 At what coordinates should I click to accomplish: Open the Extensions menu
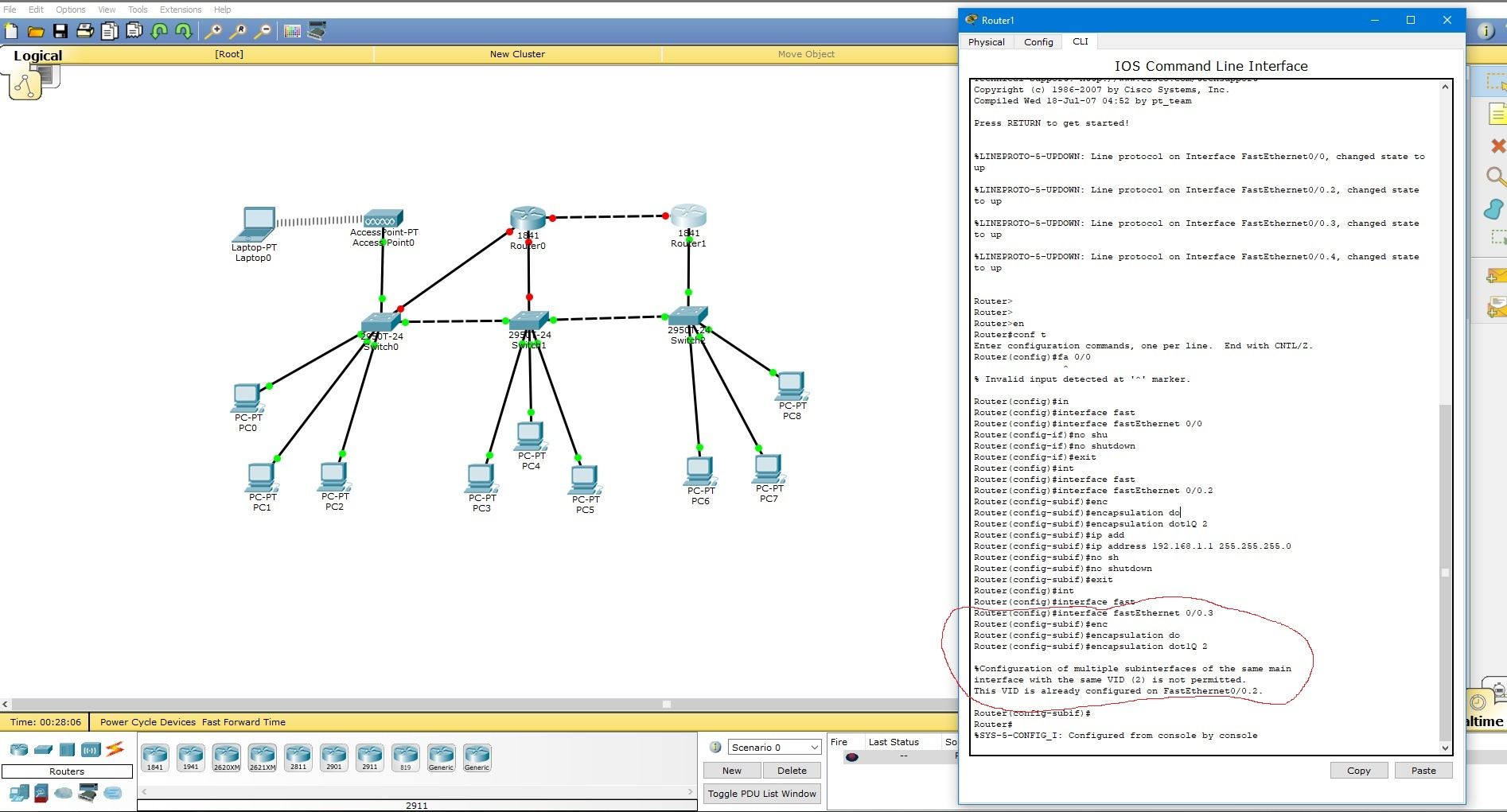(x=181, y=10)
